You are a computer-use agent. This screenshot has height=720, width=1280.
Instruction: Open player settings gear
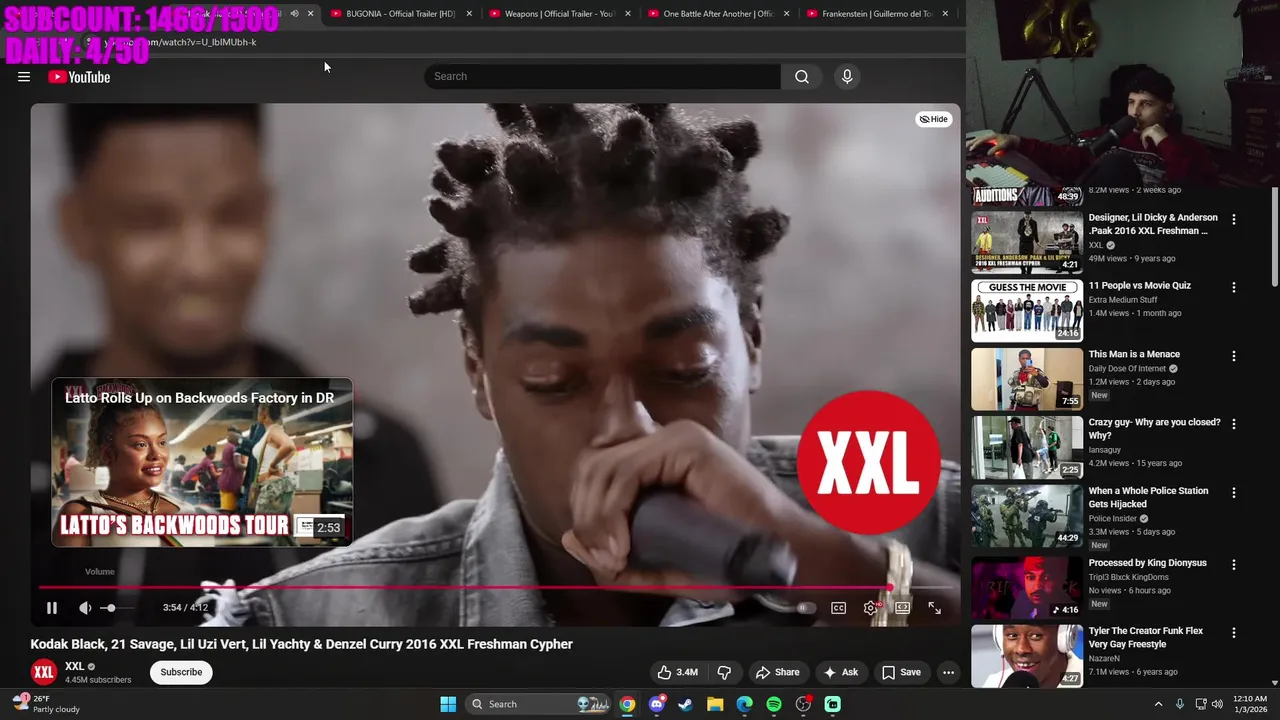(x=871, y=608)
